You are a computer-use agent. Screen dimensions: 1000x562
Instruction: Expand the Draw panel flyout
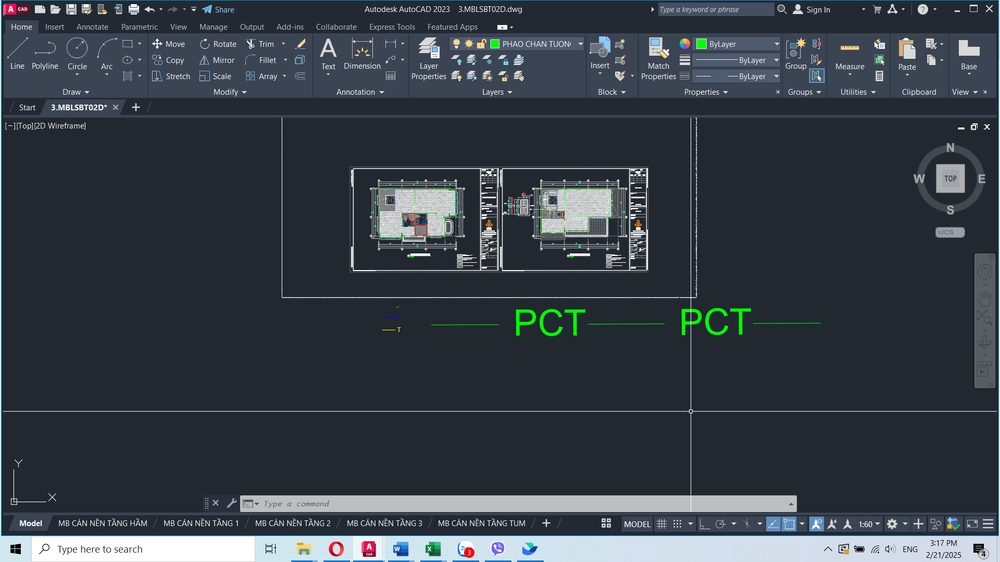coord(76,92)
